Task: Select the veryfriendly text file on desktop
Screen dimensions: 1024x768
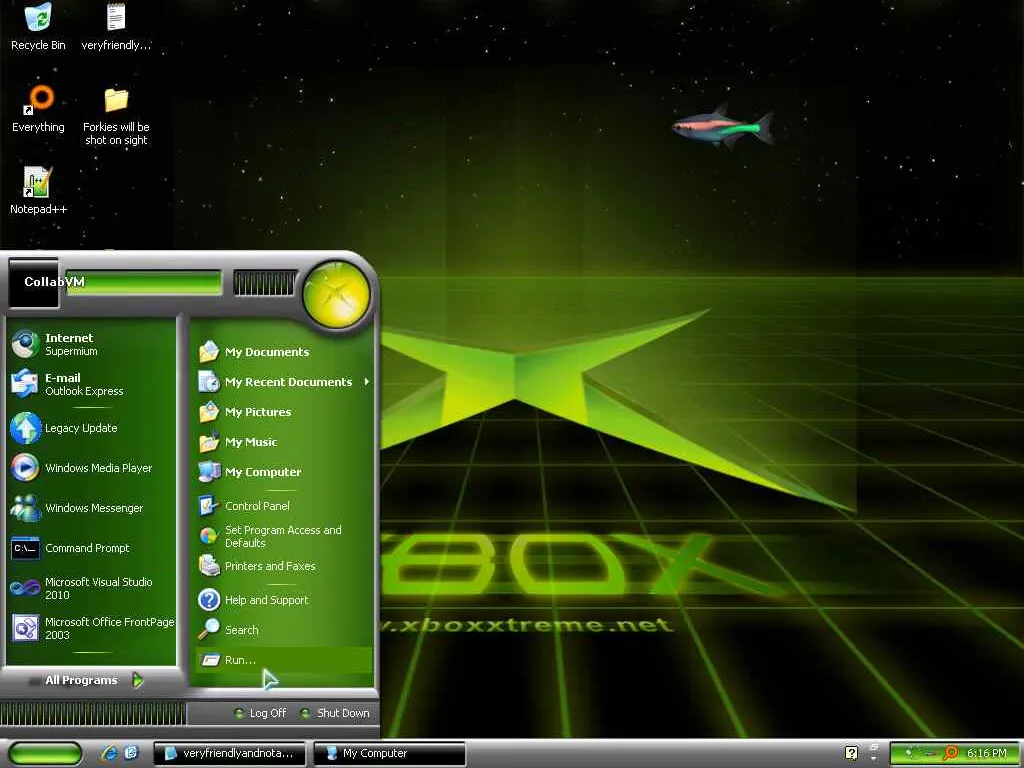Action: [116, 27]
